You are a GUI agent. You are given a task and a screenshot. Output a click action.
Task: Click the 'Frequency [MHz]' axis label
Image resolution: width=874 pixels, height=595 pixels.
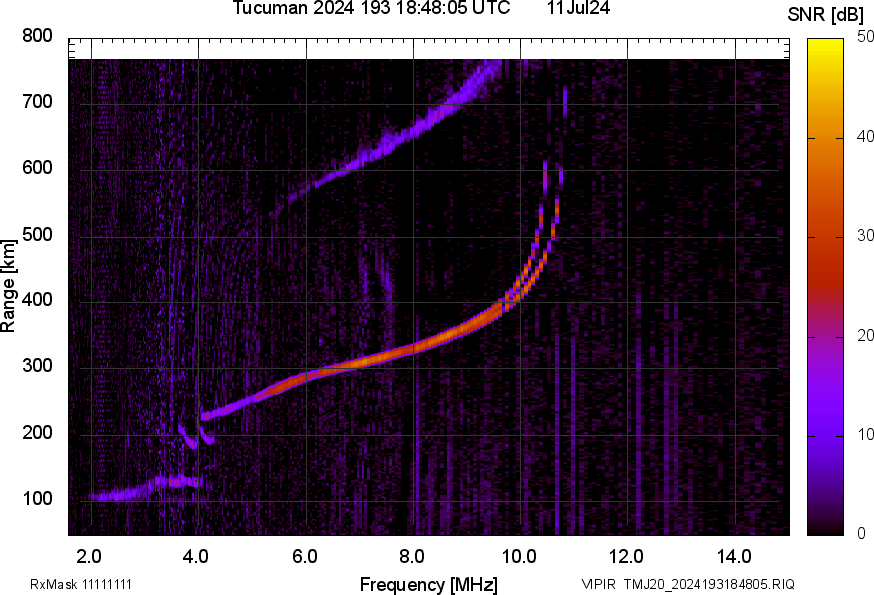(429, 584)
